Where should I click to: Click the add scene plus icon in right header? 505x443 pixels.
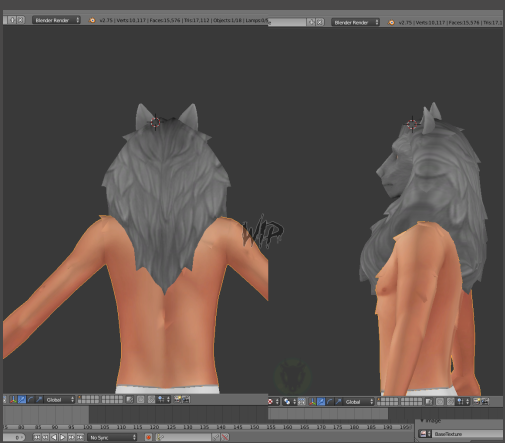pyautogui.click(x=311, y=22)
